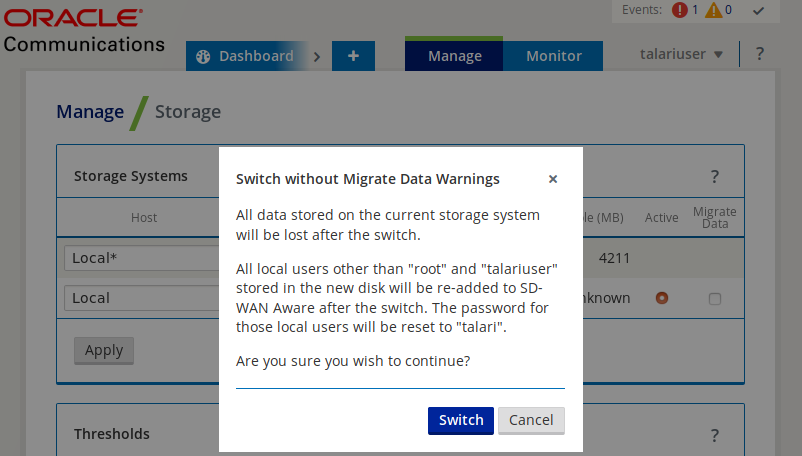802x456 pixels.
Task: Click the critical events count 1
Action: coord(695,10)
